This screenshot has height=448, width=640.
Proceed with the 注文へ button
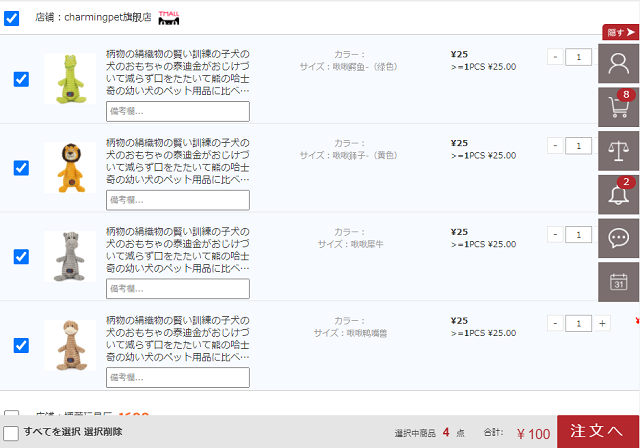pos(598,431)
